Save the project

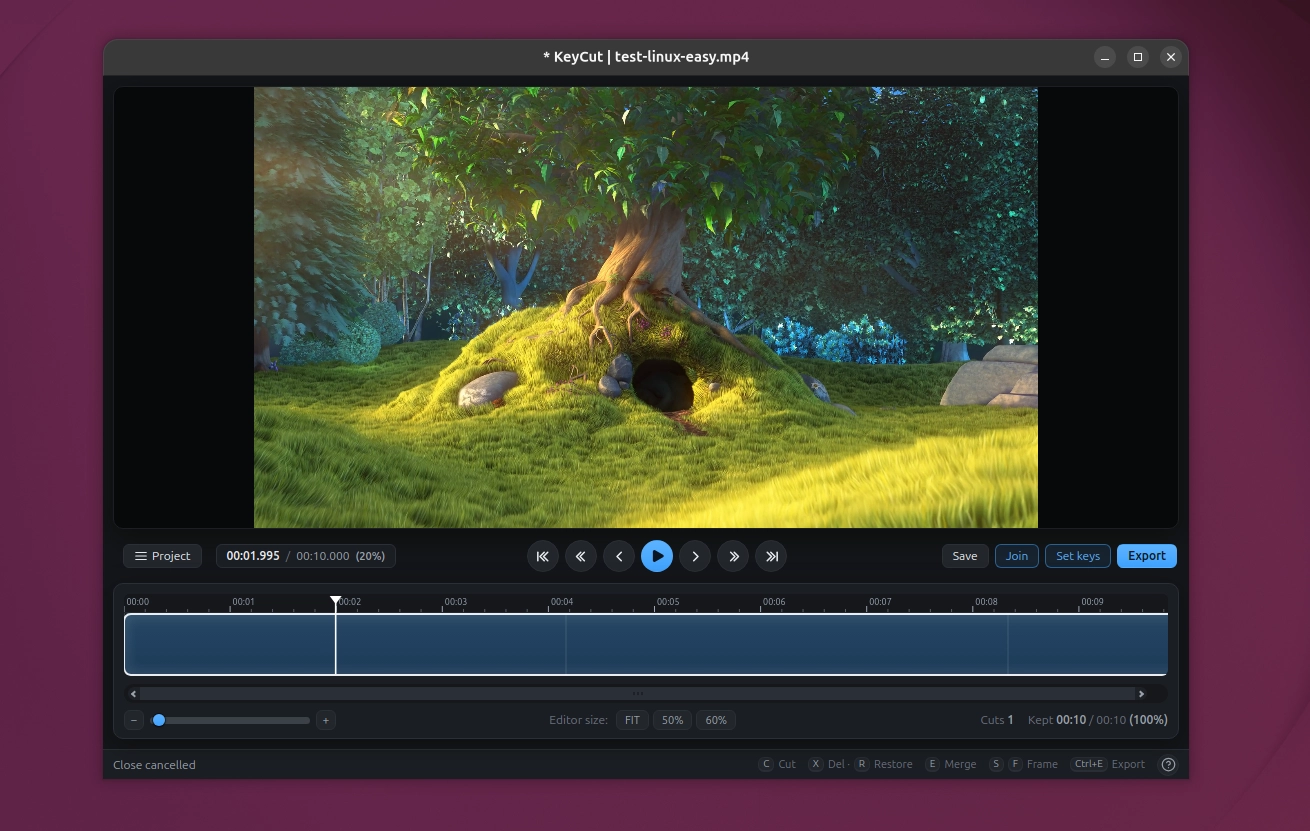click(965, 556)
